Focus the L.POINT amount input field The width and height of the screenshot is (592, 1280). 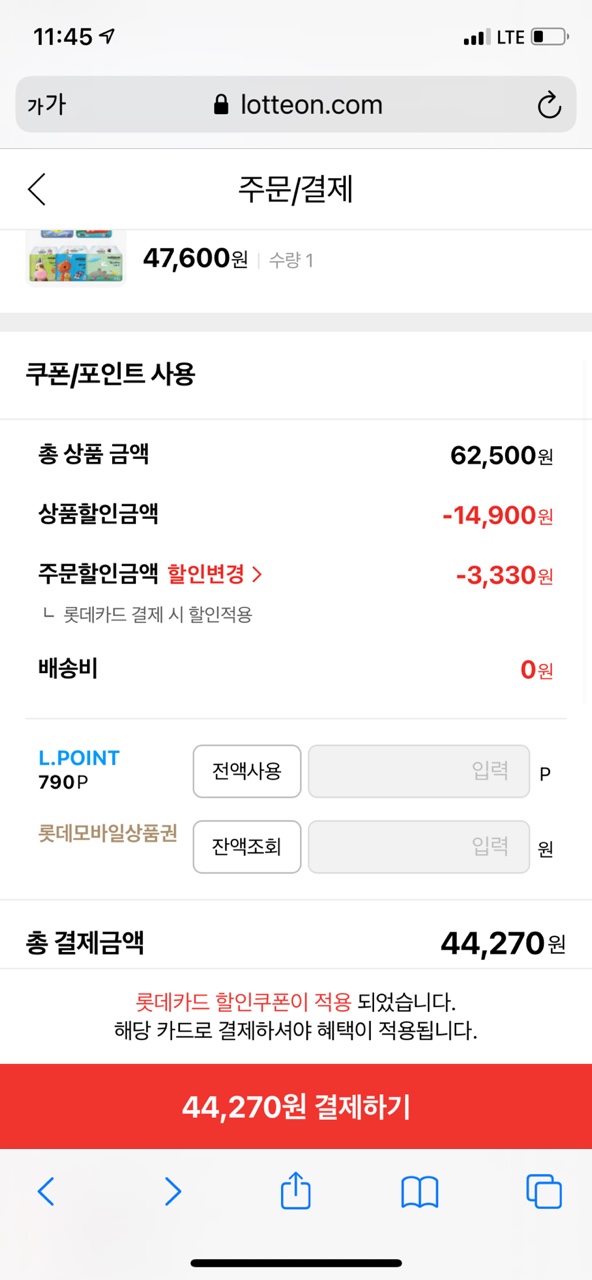coord(419,771)
